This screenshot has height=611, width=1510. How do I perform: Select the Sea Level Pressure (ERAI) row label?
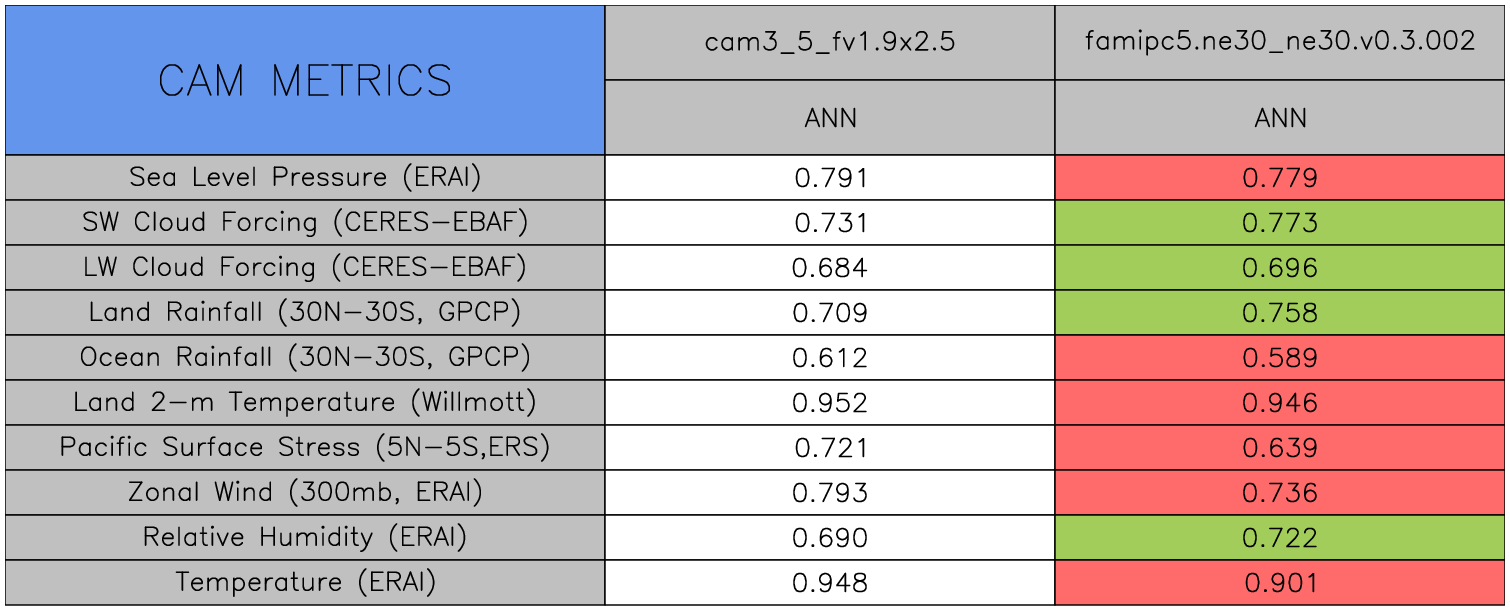click(x=305, y=178)
